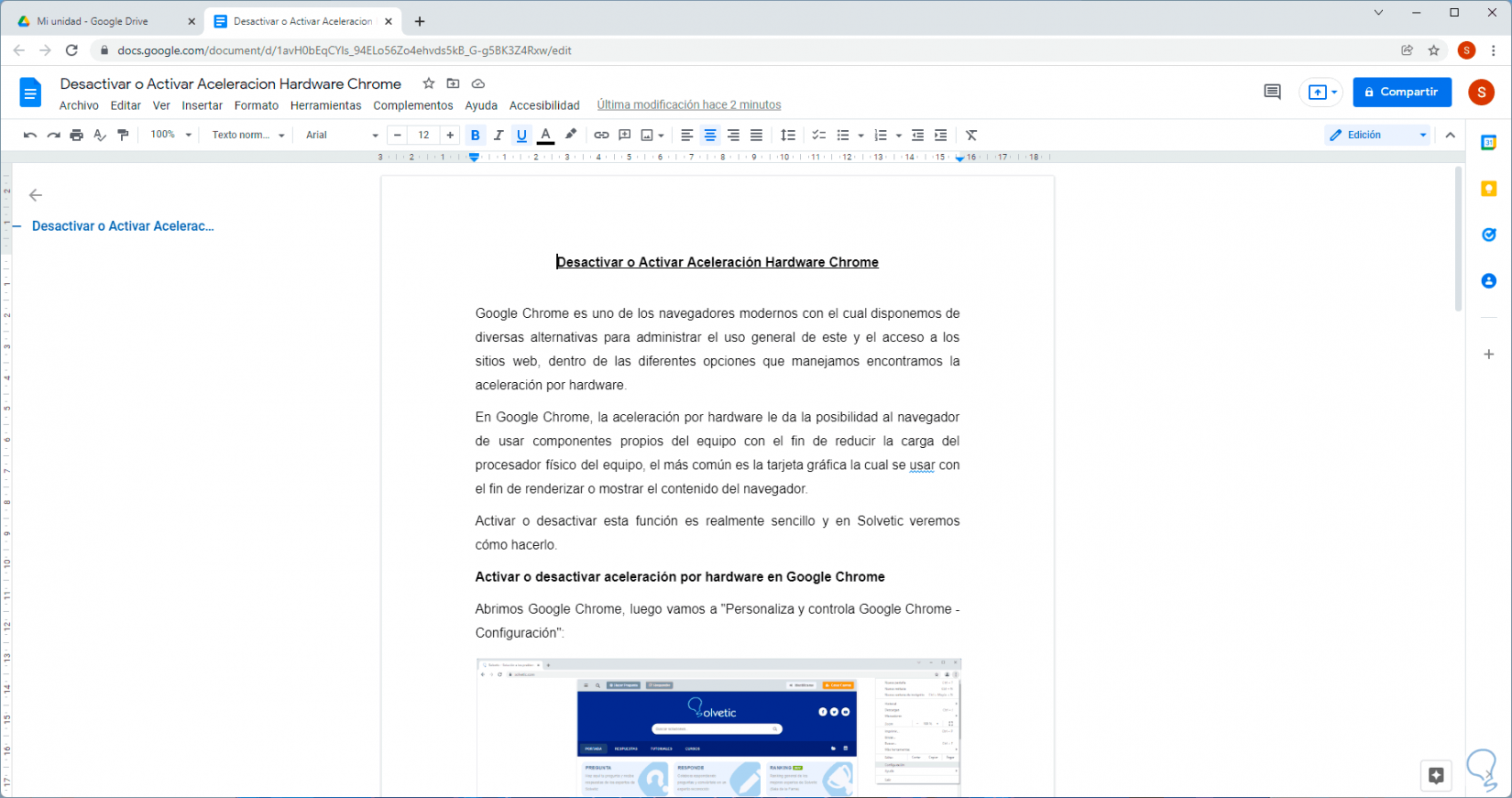This screenshot has height=798, width=1512.
Task: Insert a checklist from the toolbar
Action: [819, 136]
